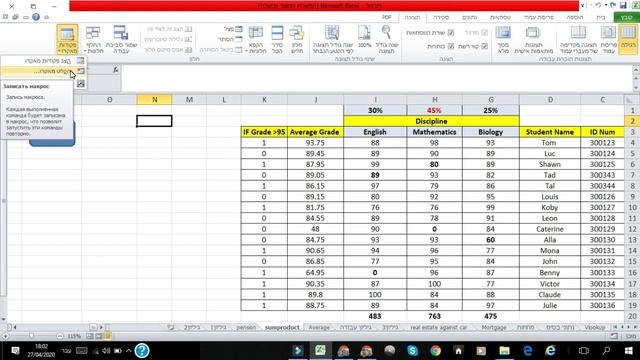Click ID cell 300133
640x360 pixels.
[x=602, y=273]
